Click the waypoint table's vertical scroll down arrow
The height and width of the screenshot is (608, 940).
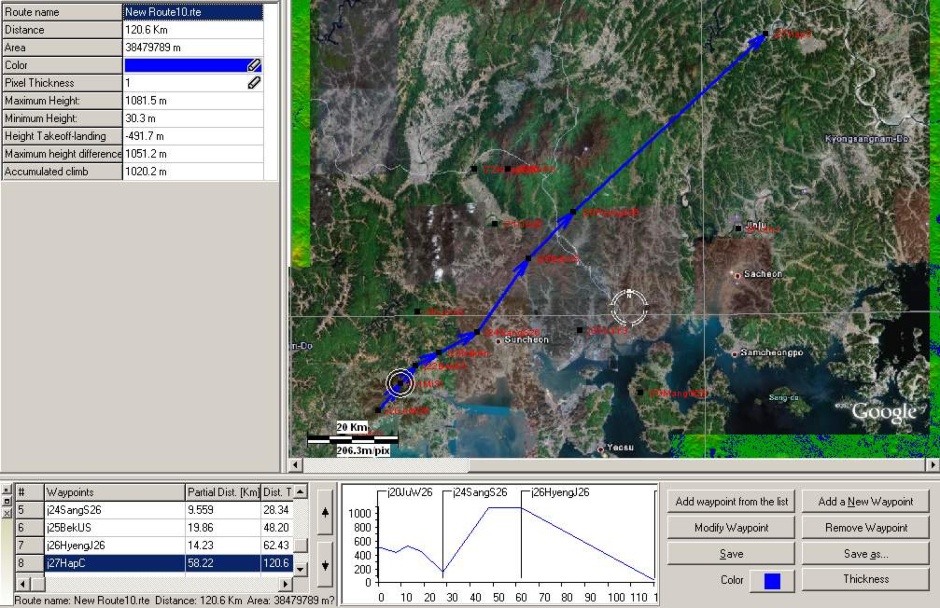[301, 568]
